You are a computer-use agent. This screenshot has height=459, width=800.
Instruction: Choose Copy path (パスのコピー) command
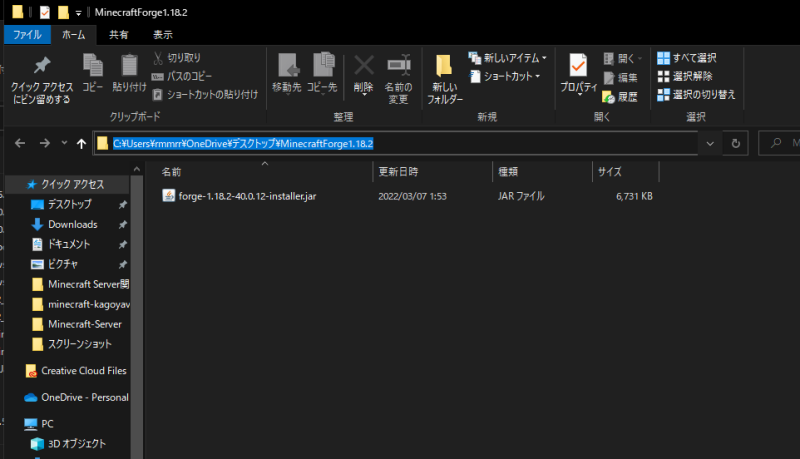click(x=182, y=76)
